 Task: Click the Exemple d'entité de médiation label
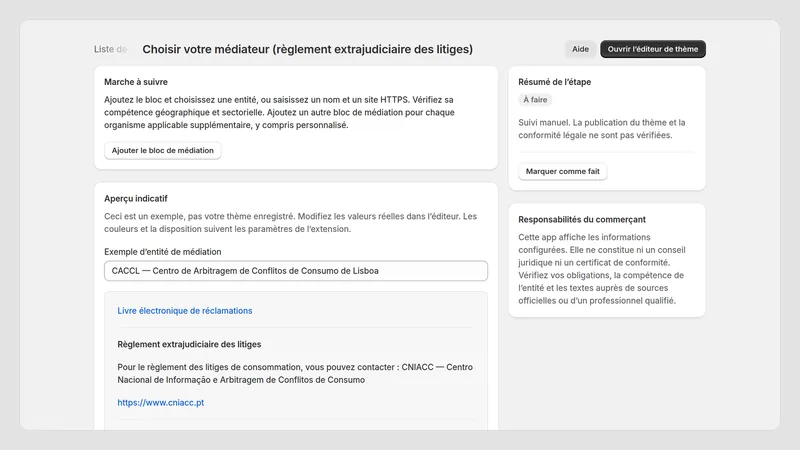tap(163, 252)
